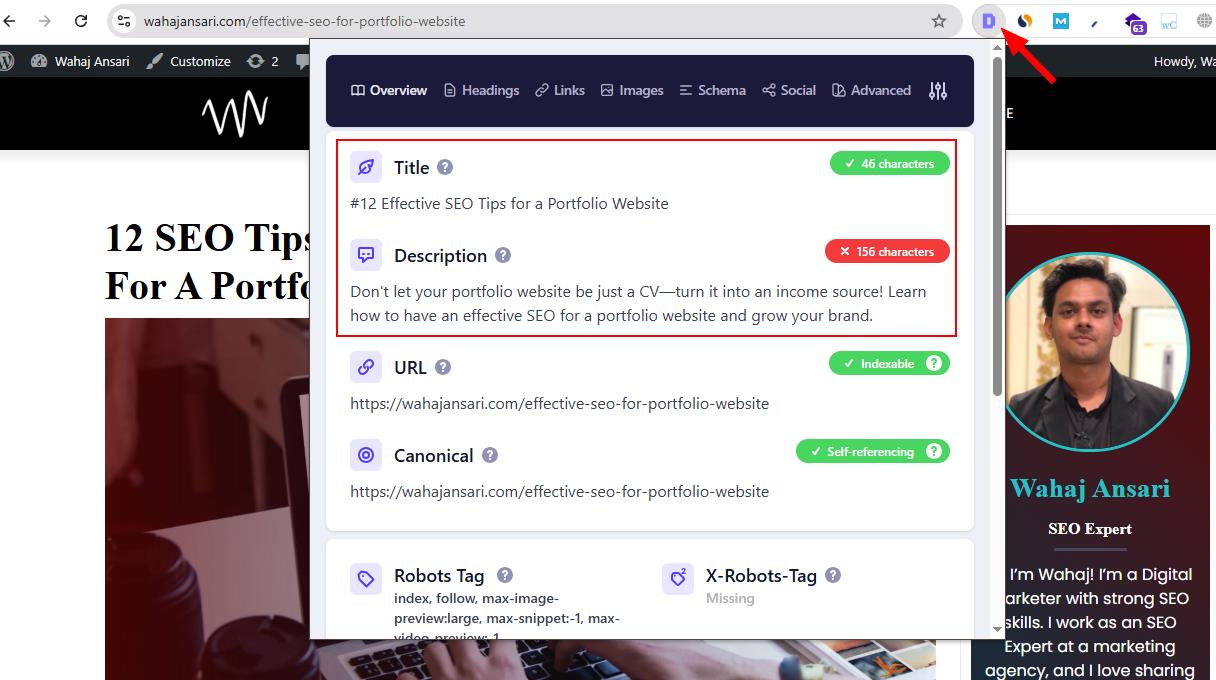This screenshot has width=1216, height=680.
Task: Click the Description help question mark
Action: click(503, 256)
